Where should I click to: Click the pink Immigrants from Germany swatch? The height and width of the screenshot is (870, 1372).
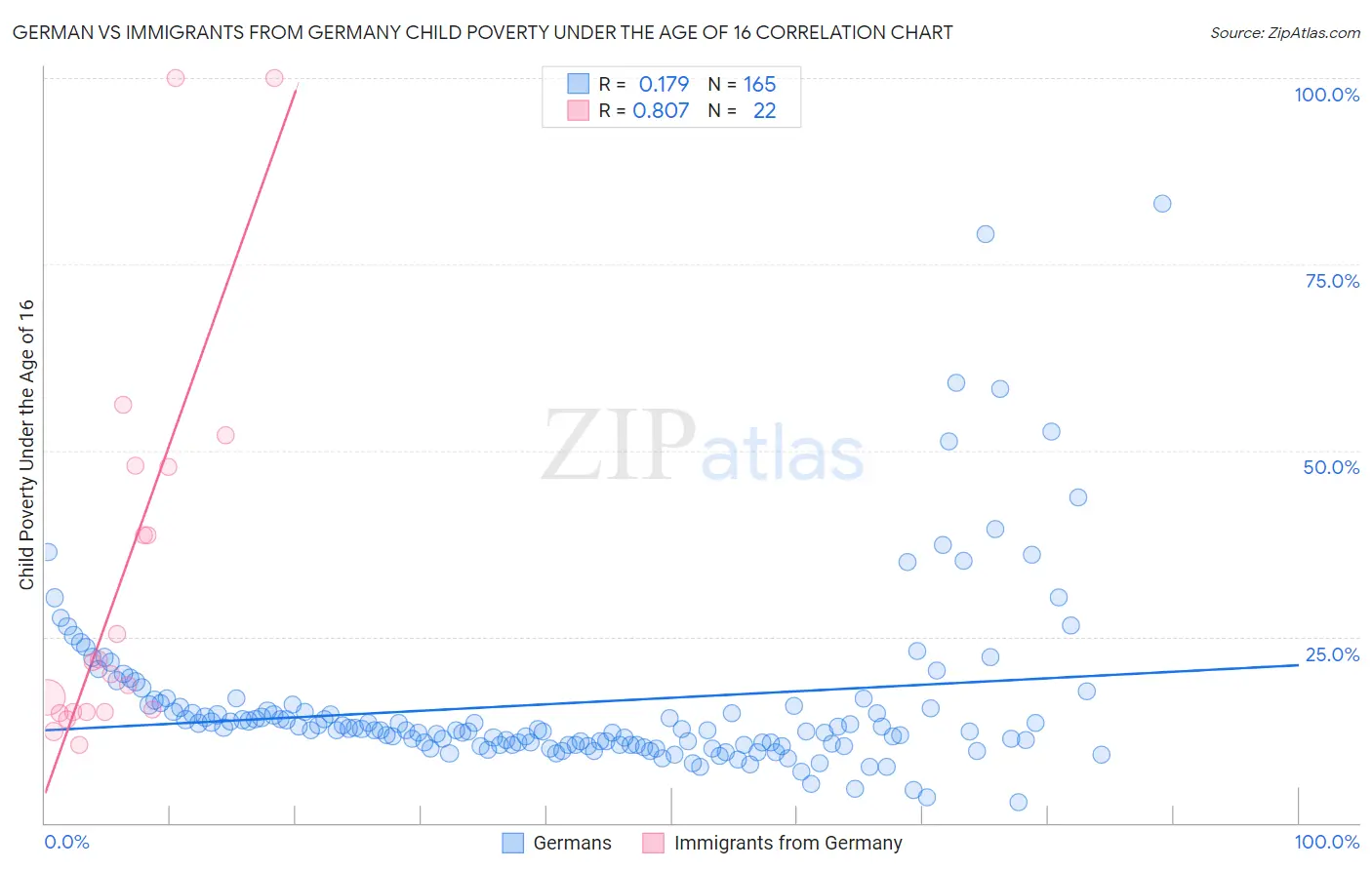pos(654,843)
